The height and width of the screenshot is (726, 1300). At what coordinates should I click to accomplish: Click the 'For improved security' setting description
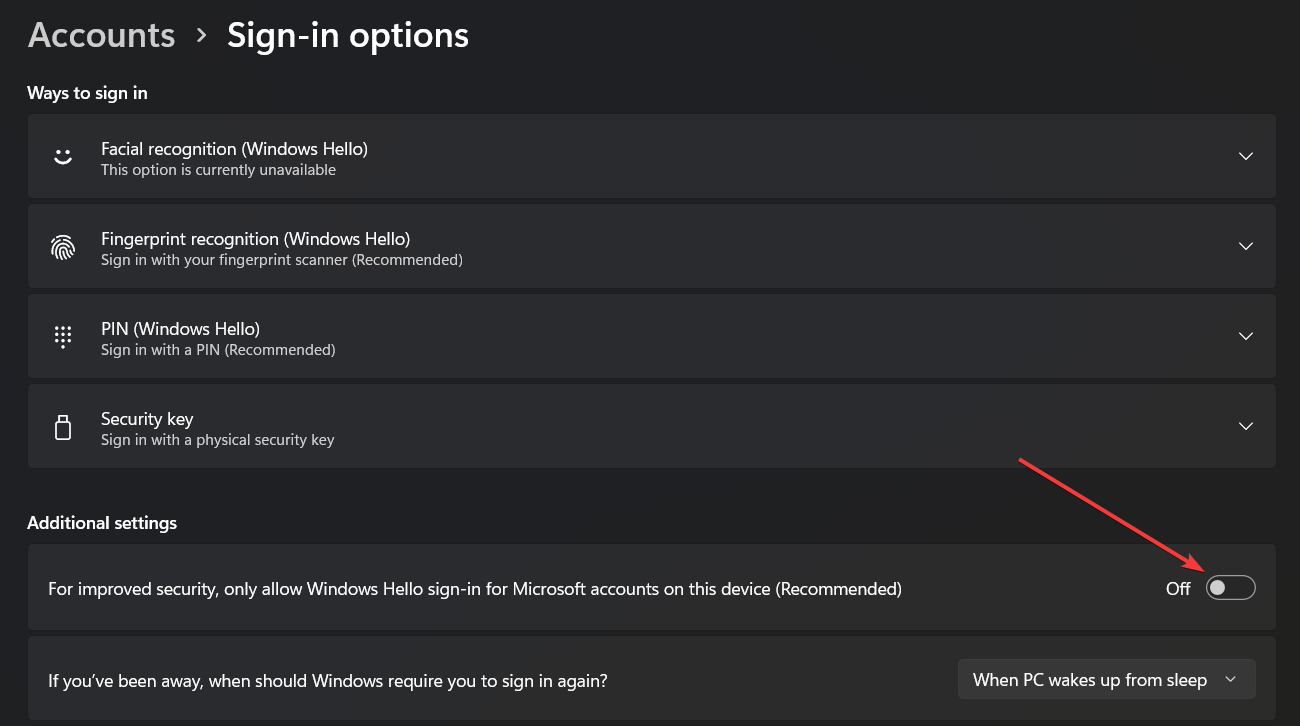pyautogui.click(x=475, y=589)
